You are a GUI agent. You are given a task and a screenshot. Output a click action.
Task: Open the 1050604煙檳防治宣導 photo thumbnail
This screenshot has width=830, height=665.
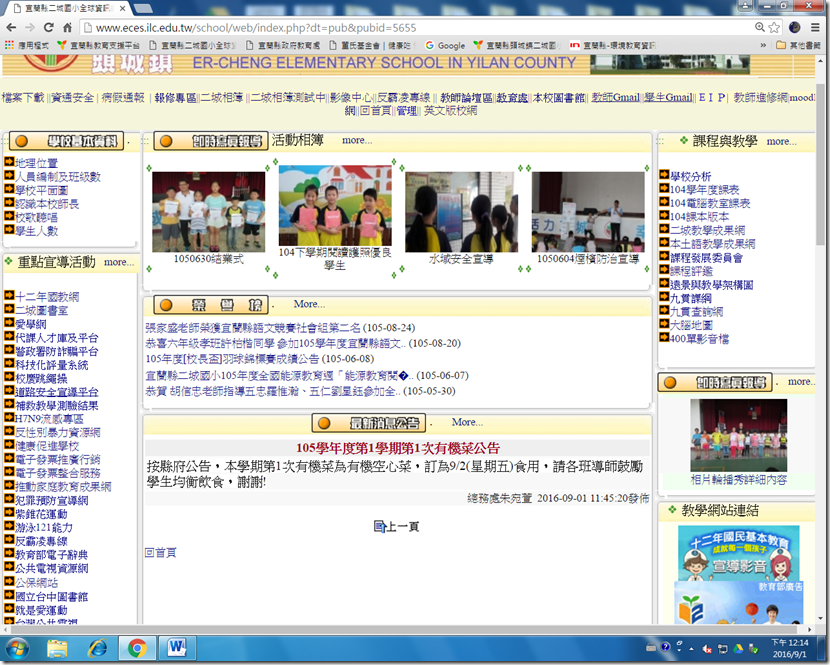(x=588, y=211)
